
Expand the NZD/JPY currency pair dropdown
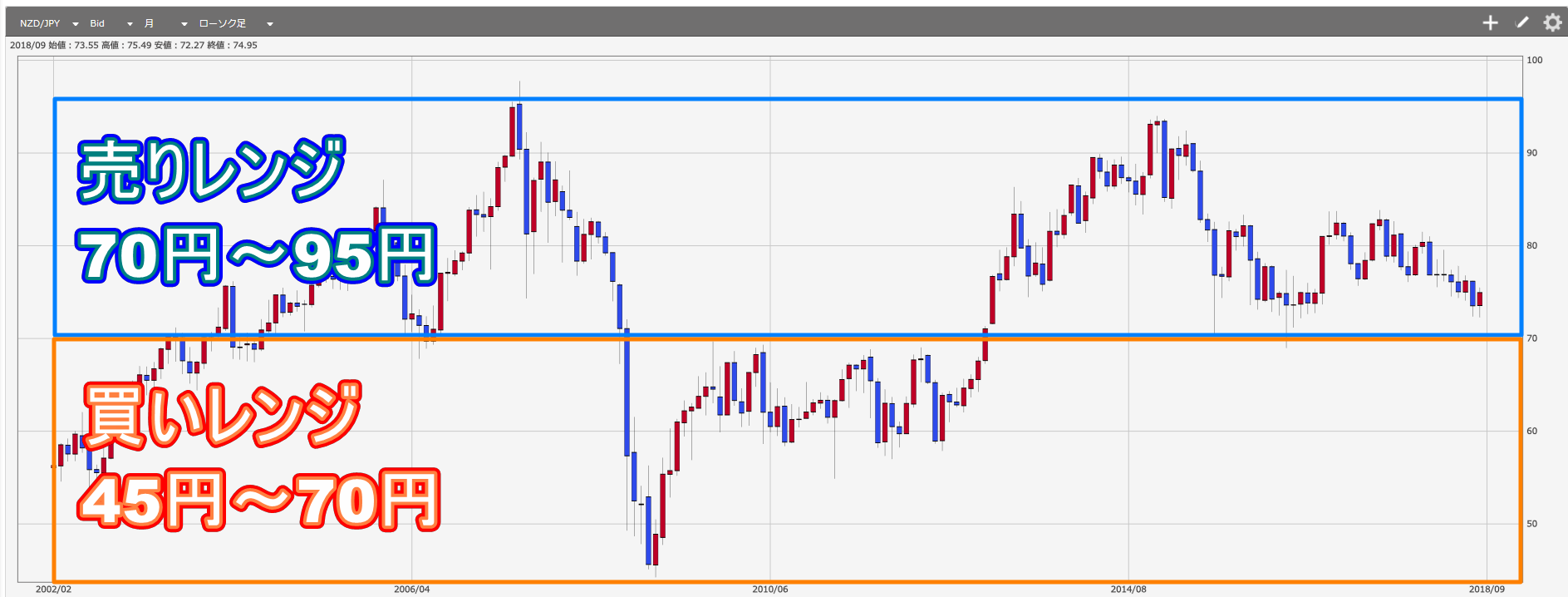pos(48,23)
